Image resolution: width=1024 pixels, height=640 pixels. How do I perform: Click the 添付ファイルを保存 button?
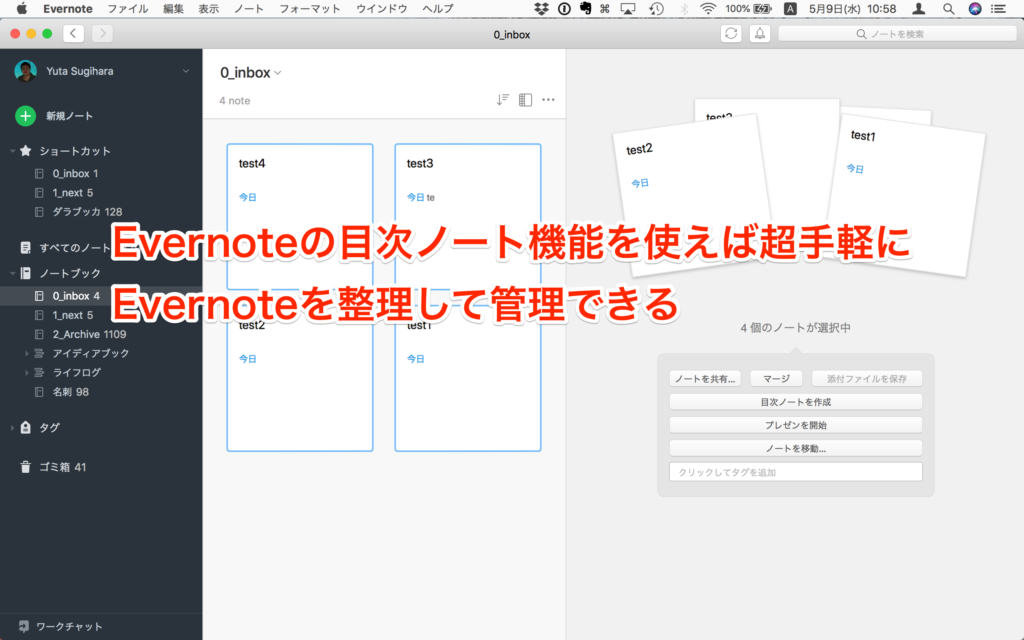[867, 379]
